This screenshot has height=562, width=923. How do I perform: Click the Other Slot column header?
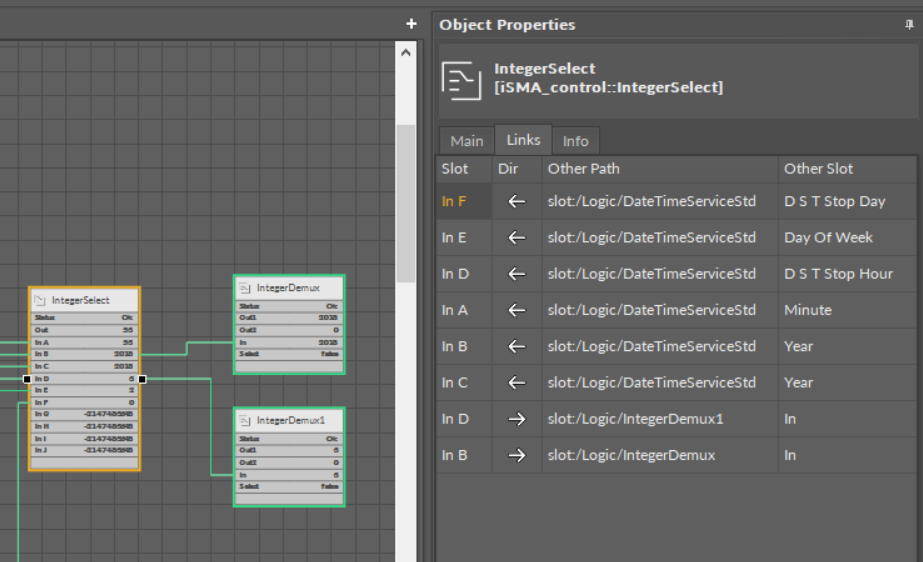[x=818, y=169]
